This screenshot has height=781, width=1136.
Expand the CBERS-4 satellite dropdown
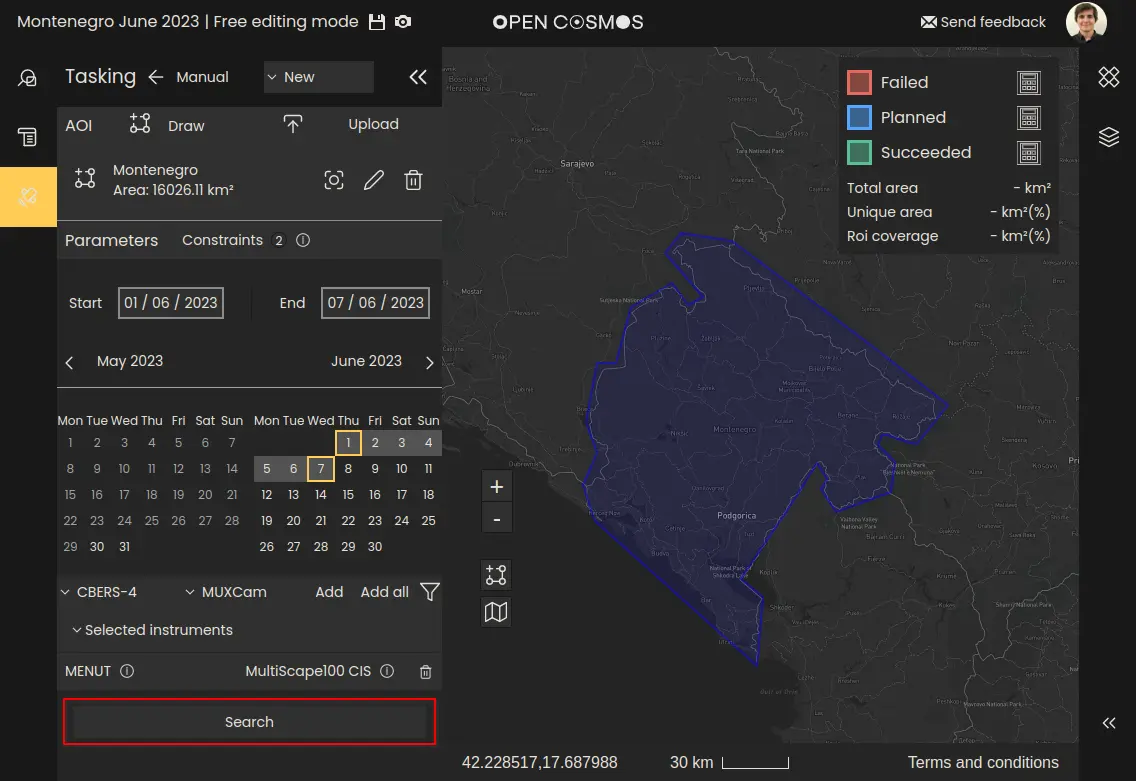pyautogui.click(x=99, y=592)
